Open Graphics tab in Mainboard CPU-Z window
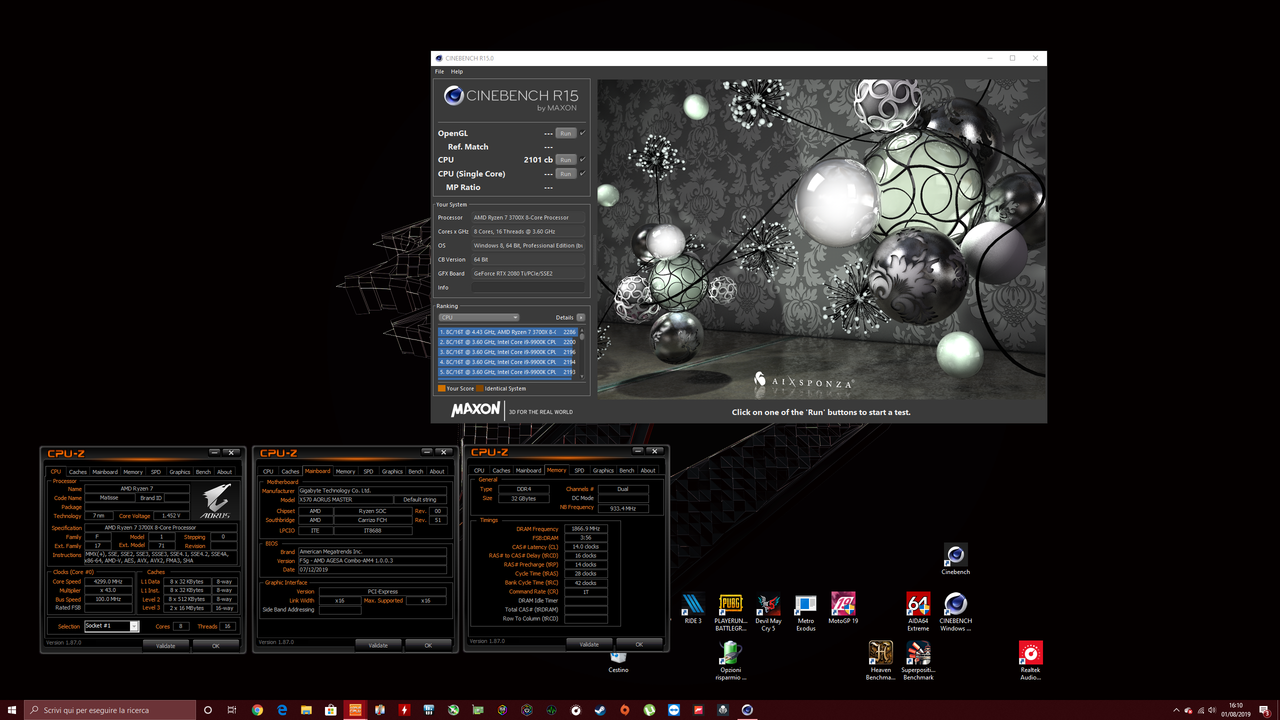 coord(392,471)
